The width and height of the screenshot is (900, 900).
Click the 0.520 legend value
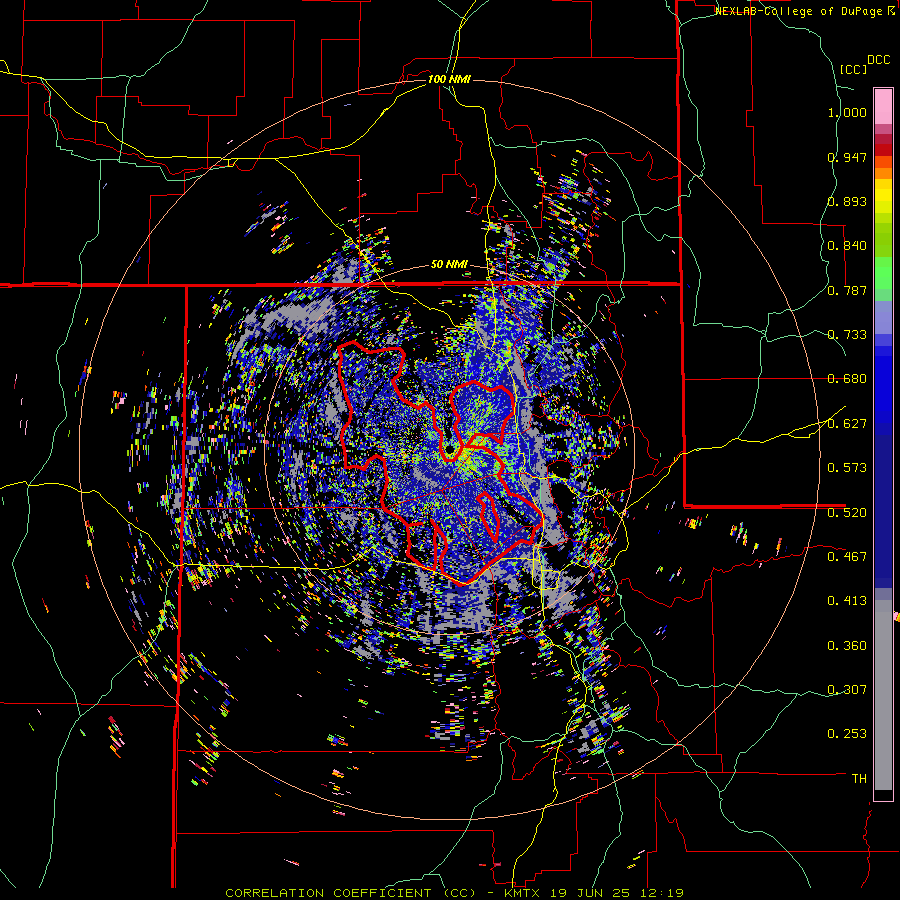(847, 513)
